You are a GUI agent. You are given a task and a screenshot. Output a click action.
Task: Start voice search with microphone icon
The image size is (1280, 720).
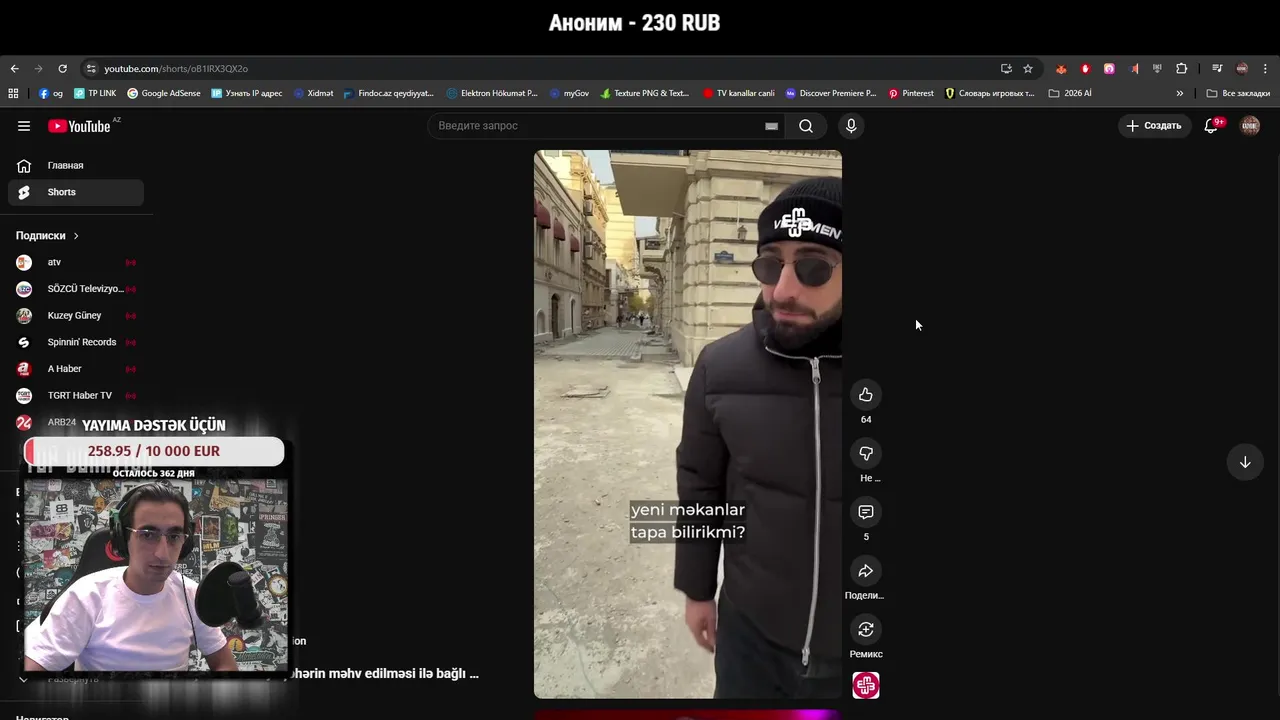pyautogui.click(x=851, y=126)
